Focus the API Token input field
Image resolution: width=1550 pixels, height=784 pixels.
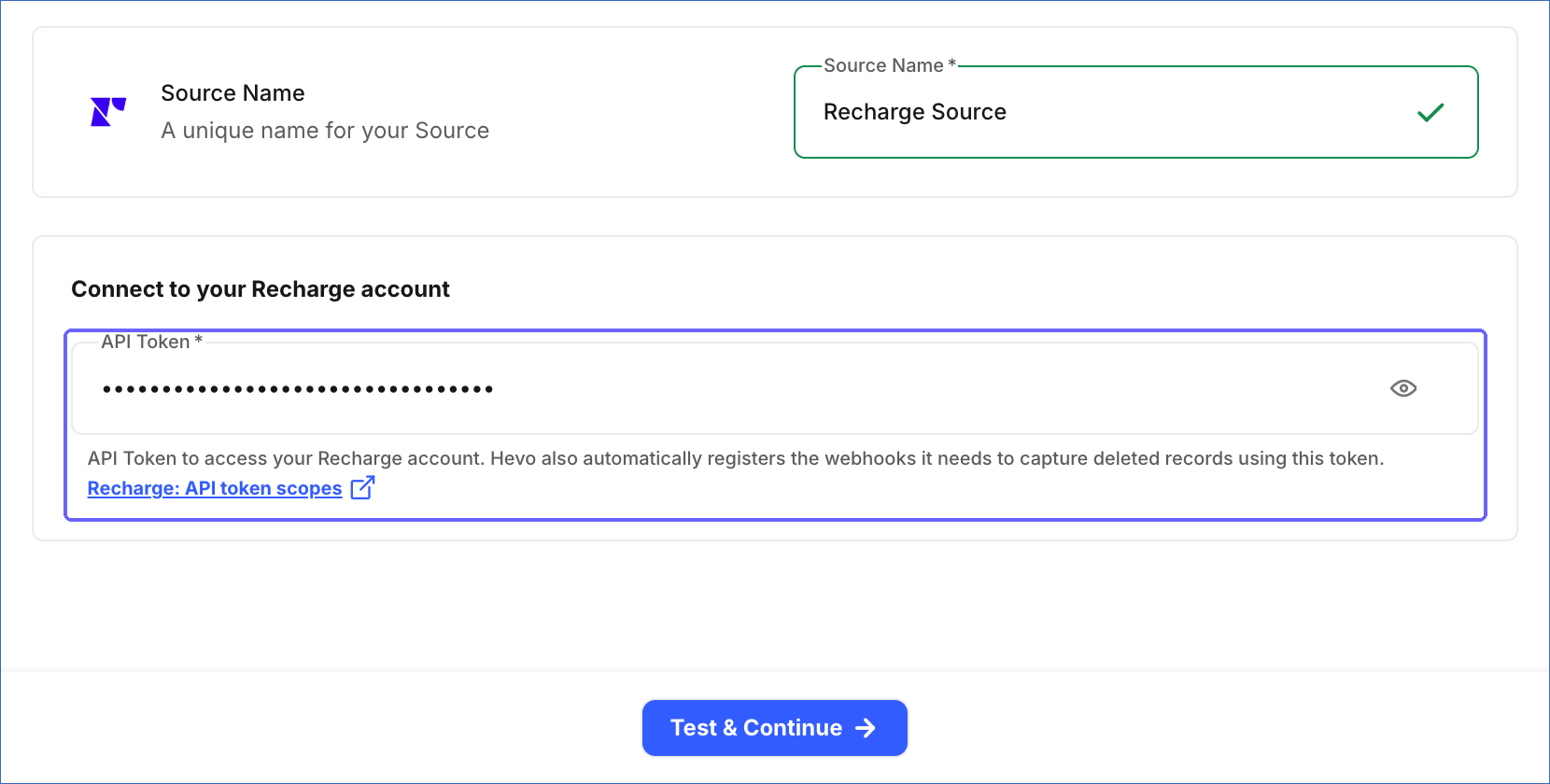(775, 388)
